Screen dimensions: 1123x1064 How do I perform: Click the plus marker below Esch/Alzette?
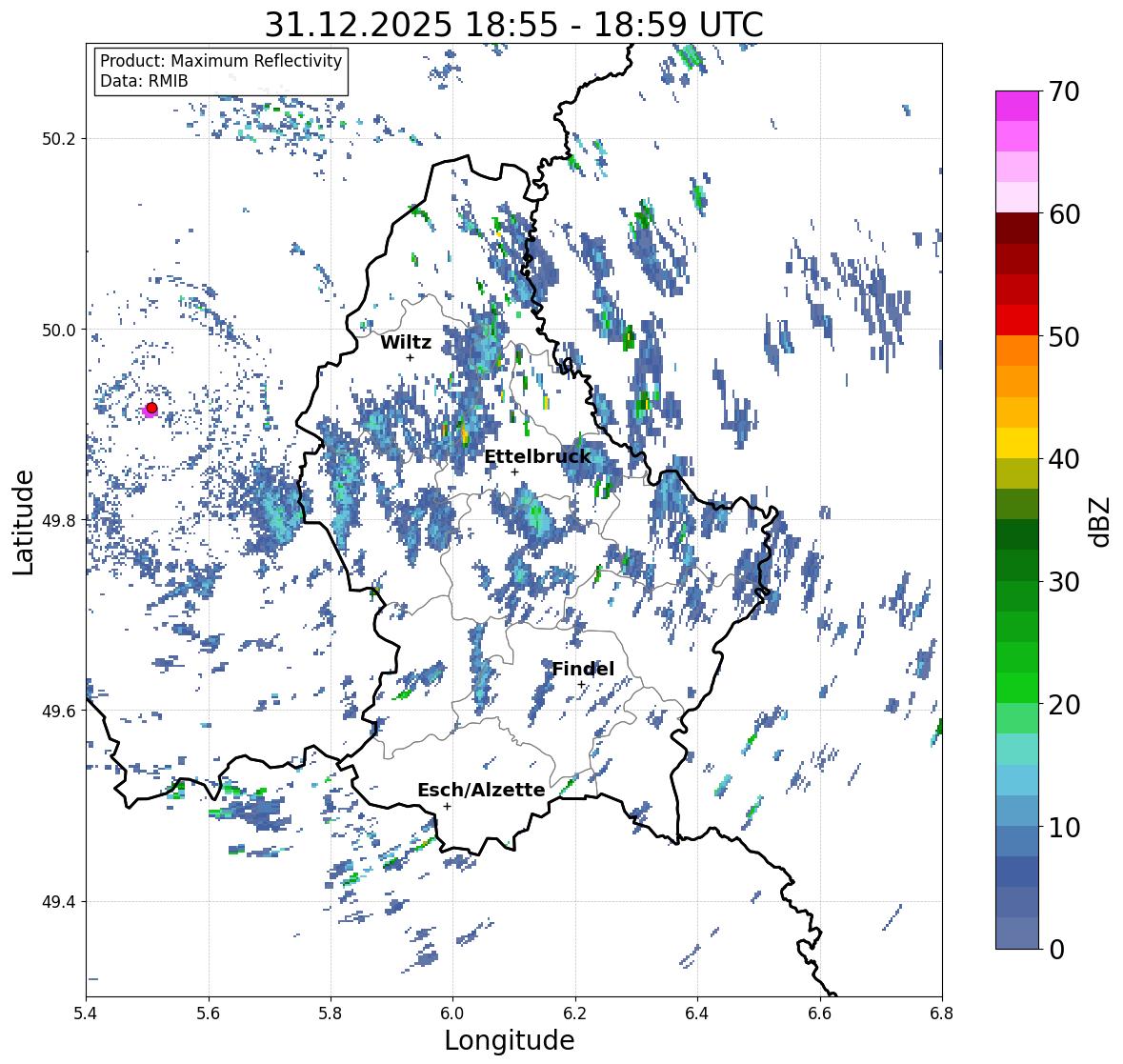[447, 806]
